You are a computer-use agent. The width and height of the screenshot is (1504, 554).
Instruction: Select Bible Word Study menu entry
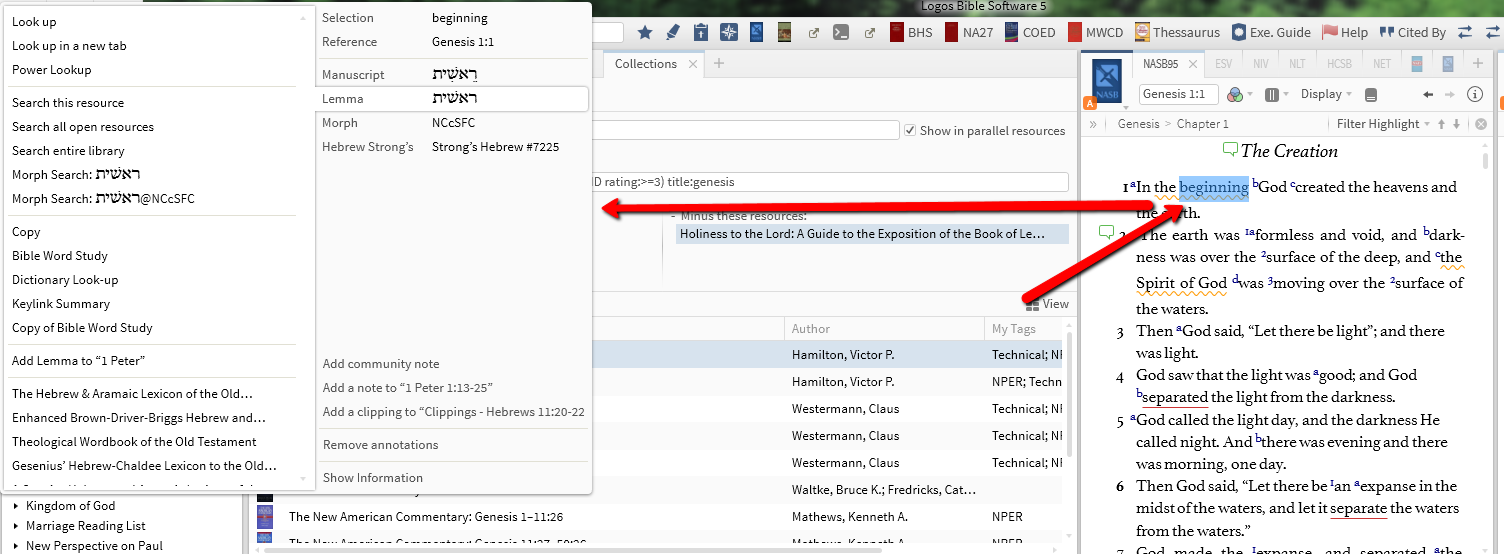60,255
